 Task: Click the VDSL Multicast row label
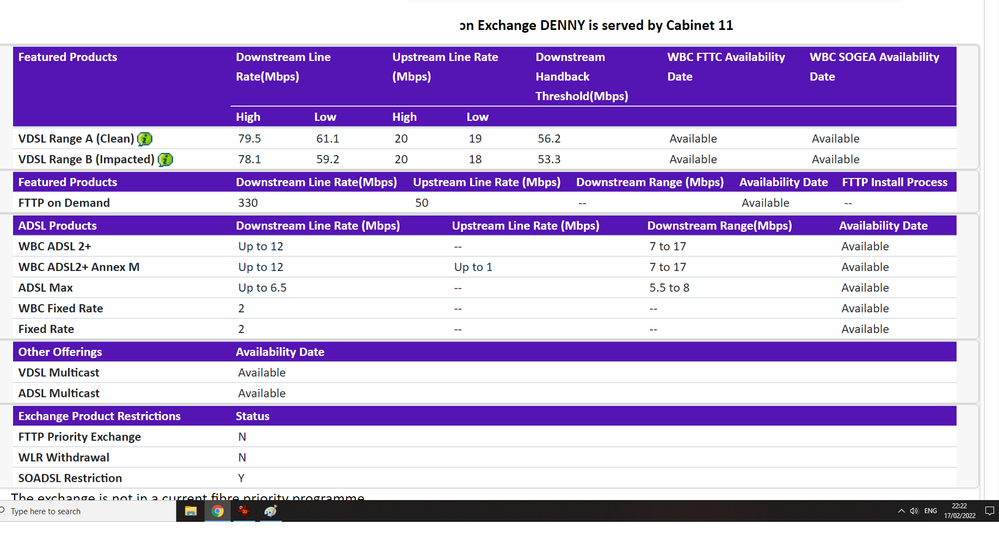tap(59, 373)
